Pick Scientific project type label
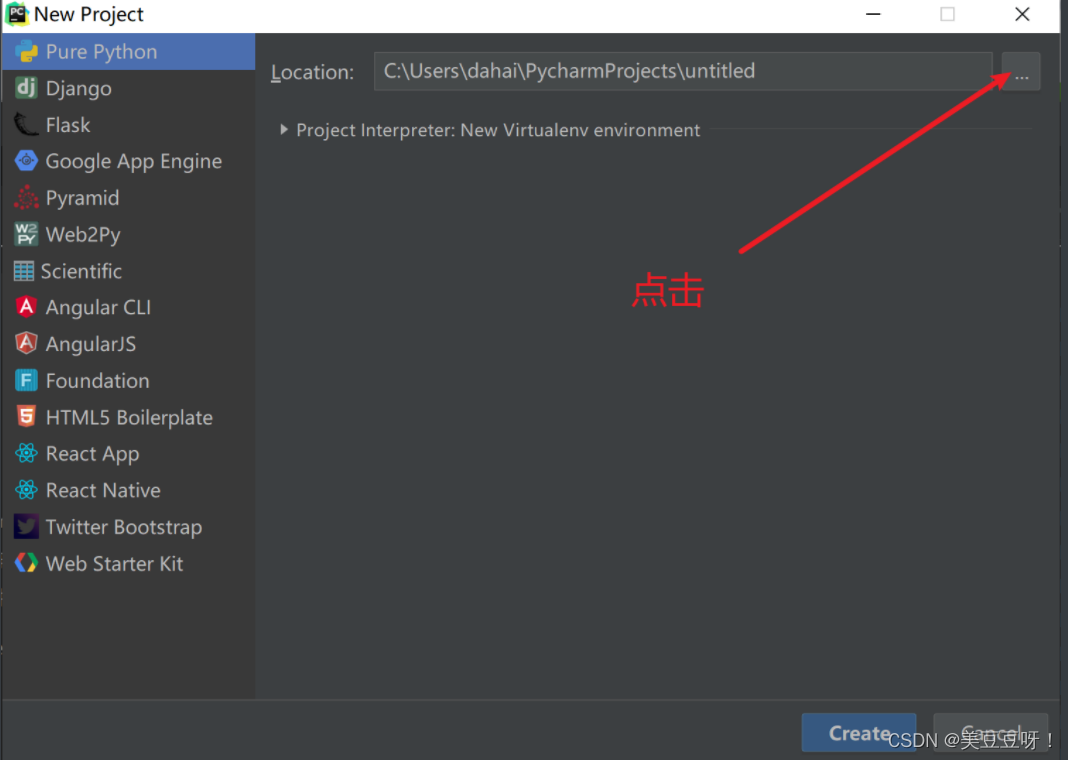Image resolution: width=1068 pixels, height=760 pixels. pos(81,271)
